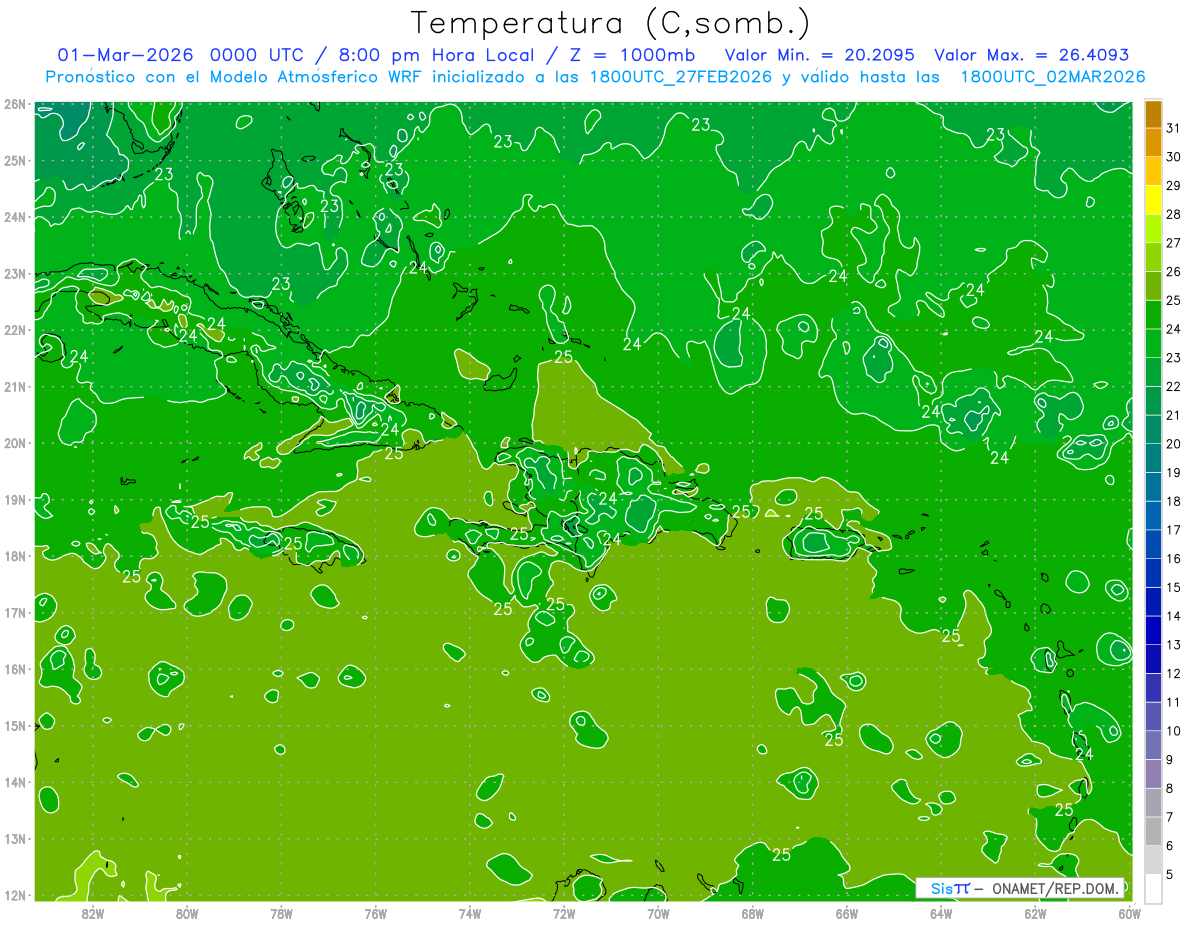Click the 64W longitude label
This screenshot has height=927, width=1200.
click(x=941, y=913)
